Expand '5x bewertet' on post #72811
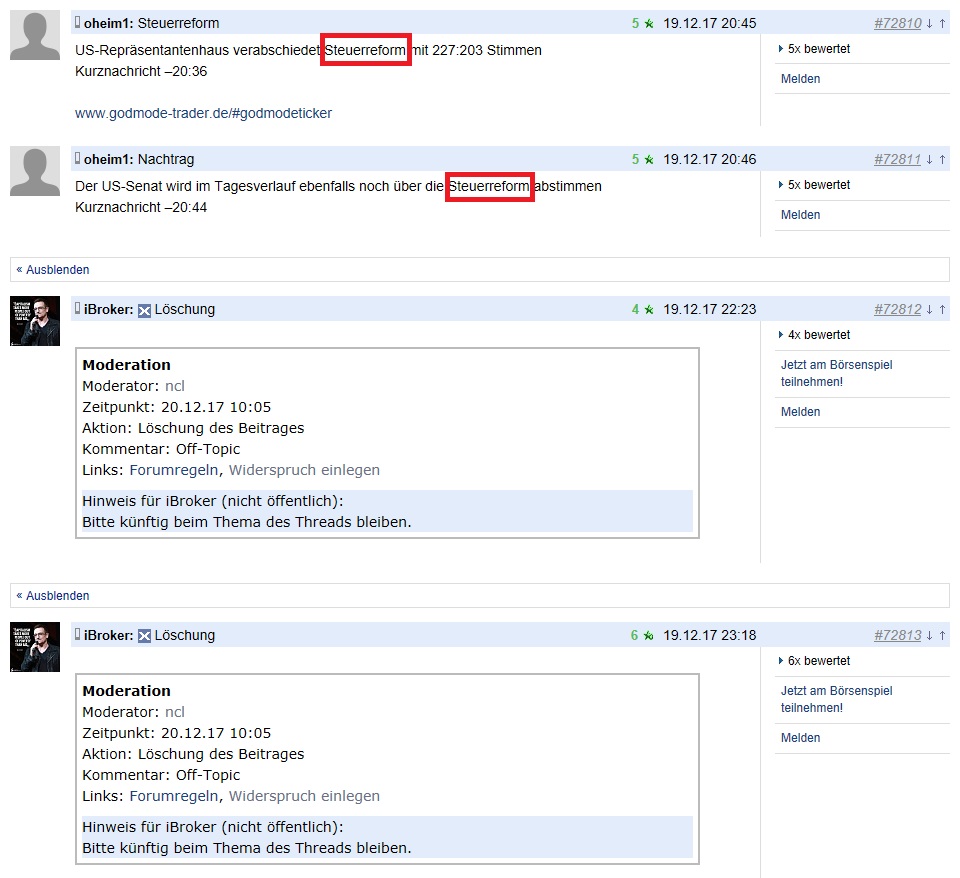The height and width of the screenshot is (878, 960). pos(814,185)
